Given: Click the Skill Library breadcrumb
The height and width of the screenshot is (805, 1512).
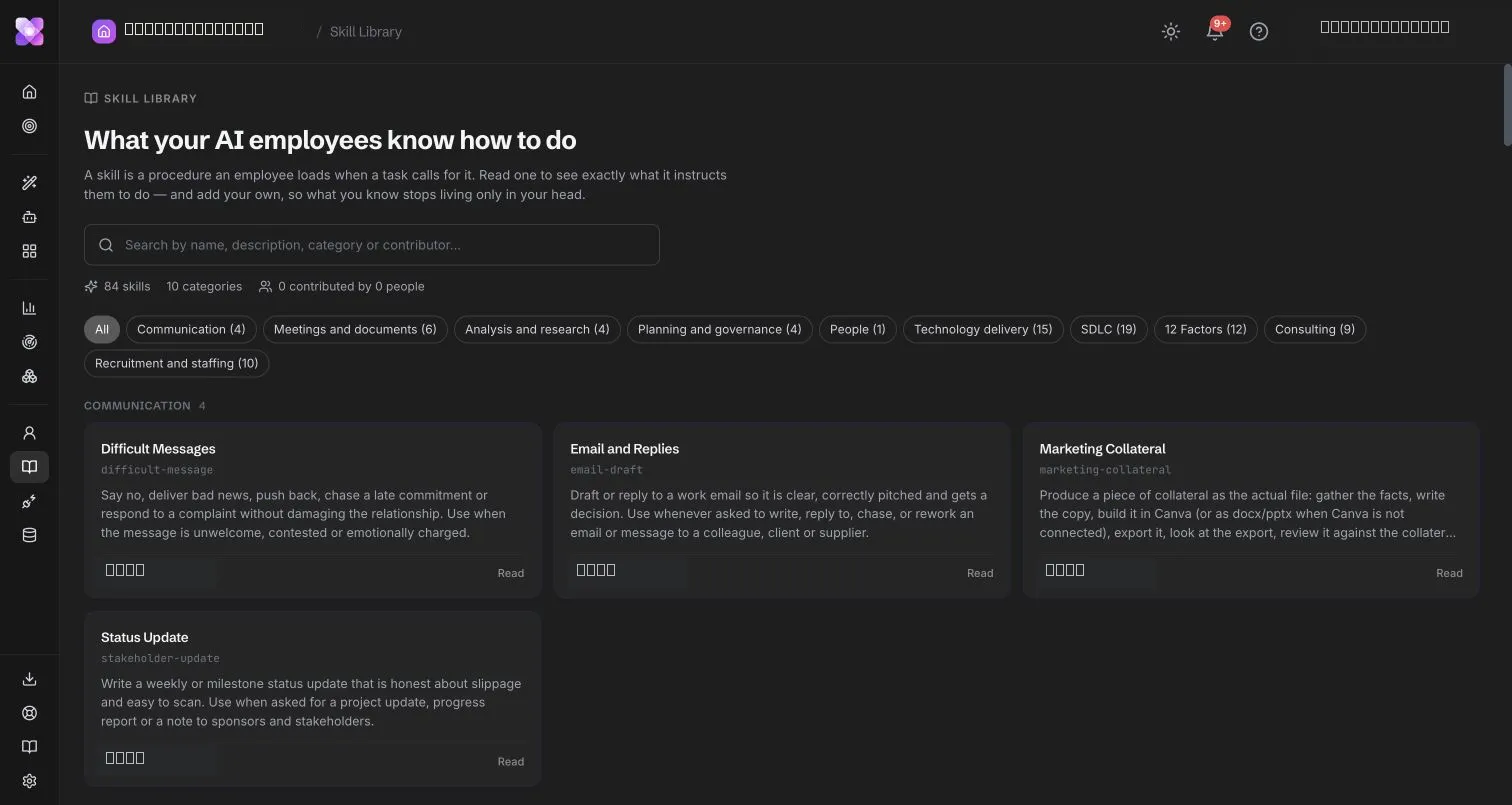Looking at the screenshot, I should click(366, 31).
